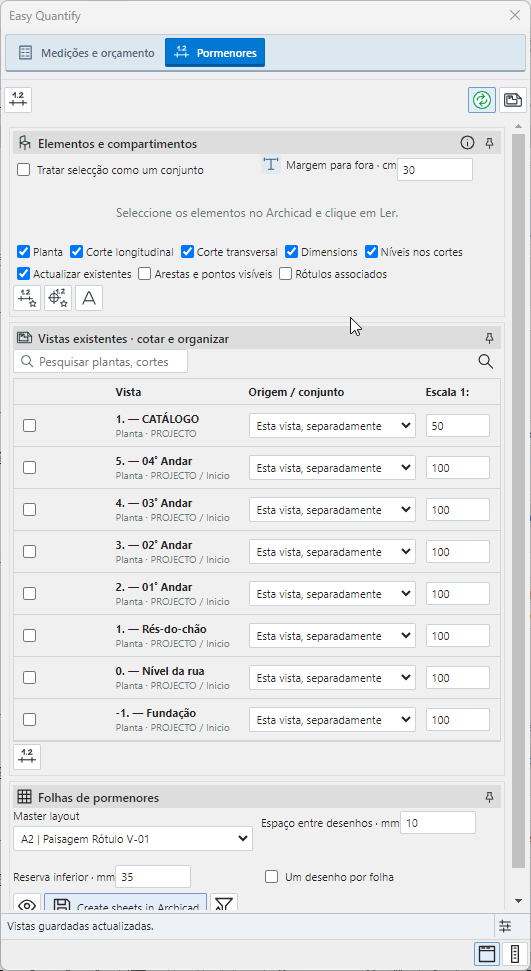Open origem dropdown for -1. — Fundação row
The width and height of the screenshot is (531, 971).
(332, 720)
